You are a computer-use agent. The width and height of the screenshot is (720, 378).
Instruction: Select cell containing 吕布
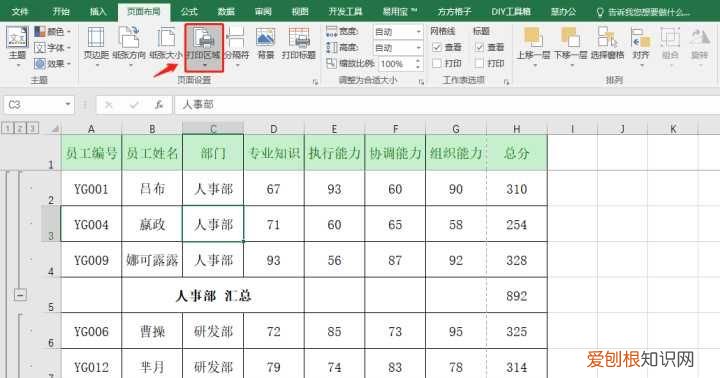[x=152, y=189]
